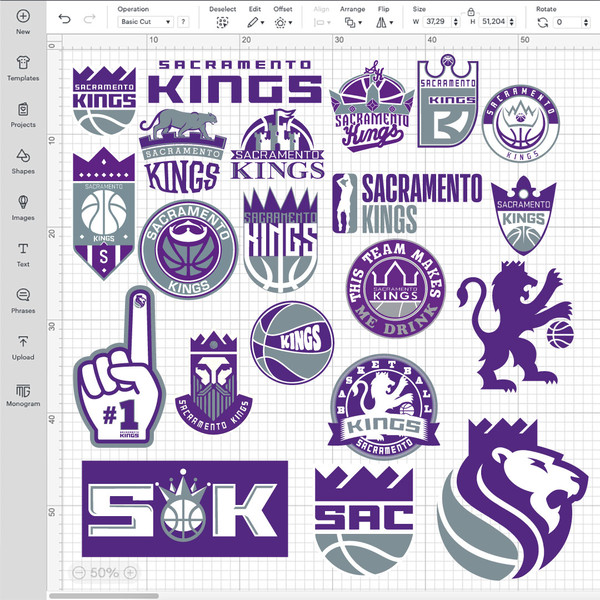Open the Edit pencil tool
The image size is (600, 600).
coord(252,23)
